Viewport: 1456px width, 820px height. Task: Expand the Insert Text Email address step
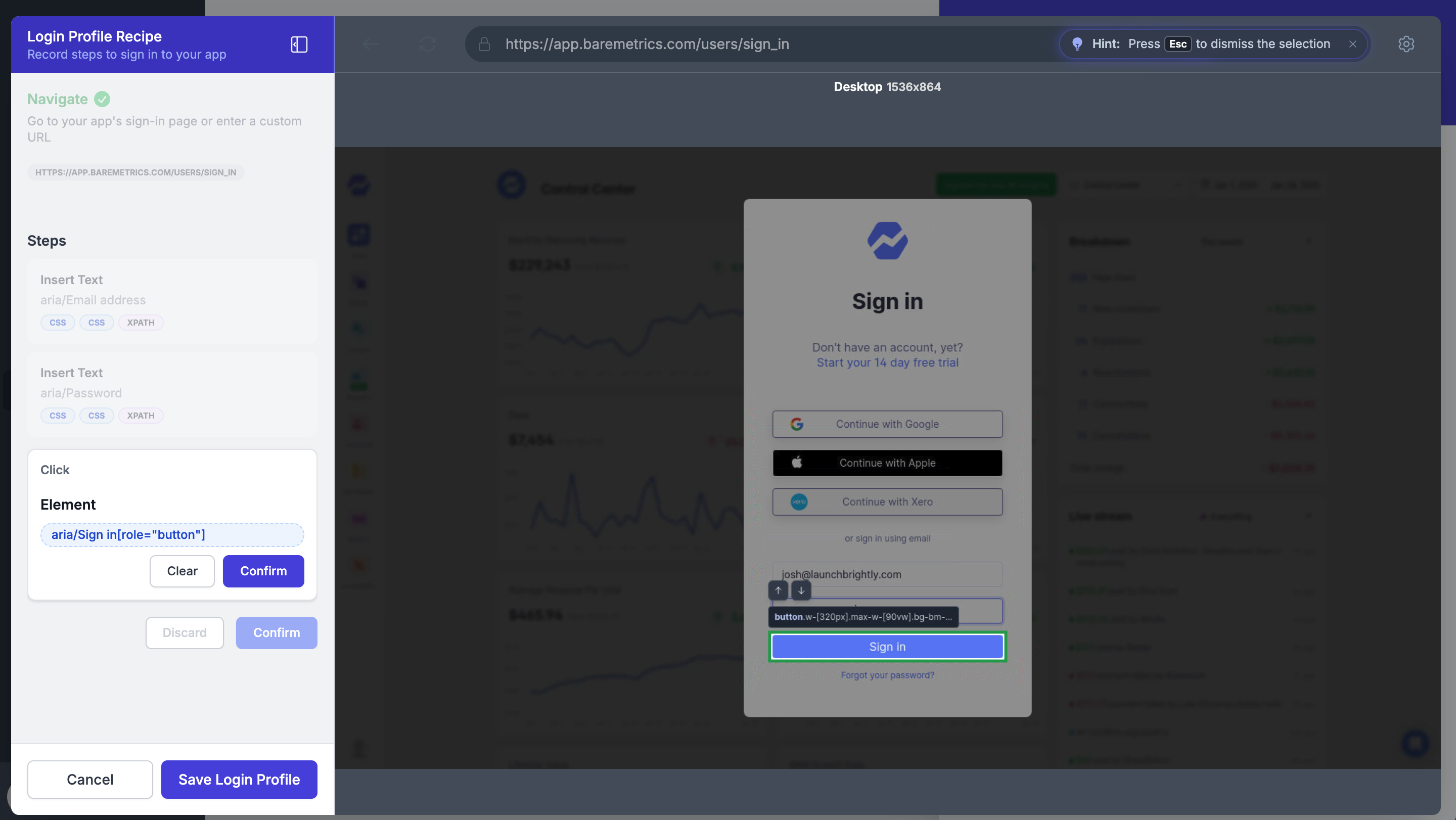[x=172, y=301]
